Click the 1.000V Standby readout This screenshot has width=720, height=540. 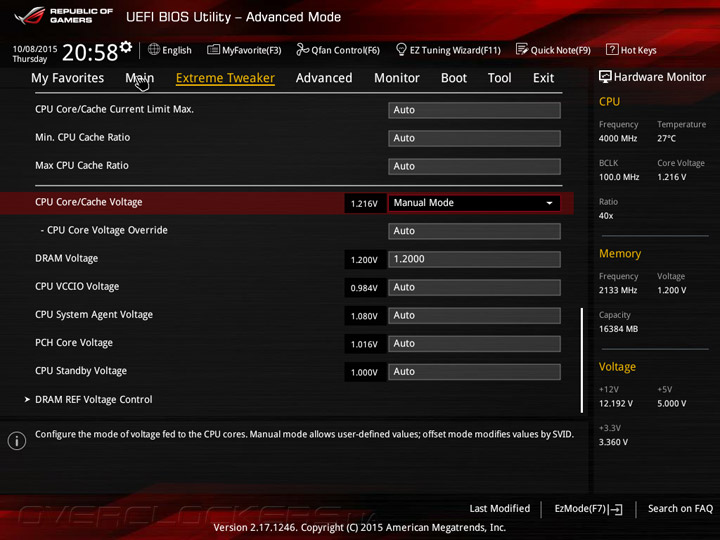point(364,372)
